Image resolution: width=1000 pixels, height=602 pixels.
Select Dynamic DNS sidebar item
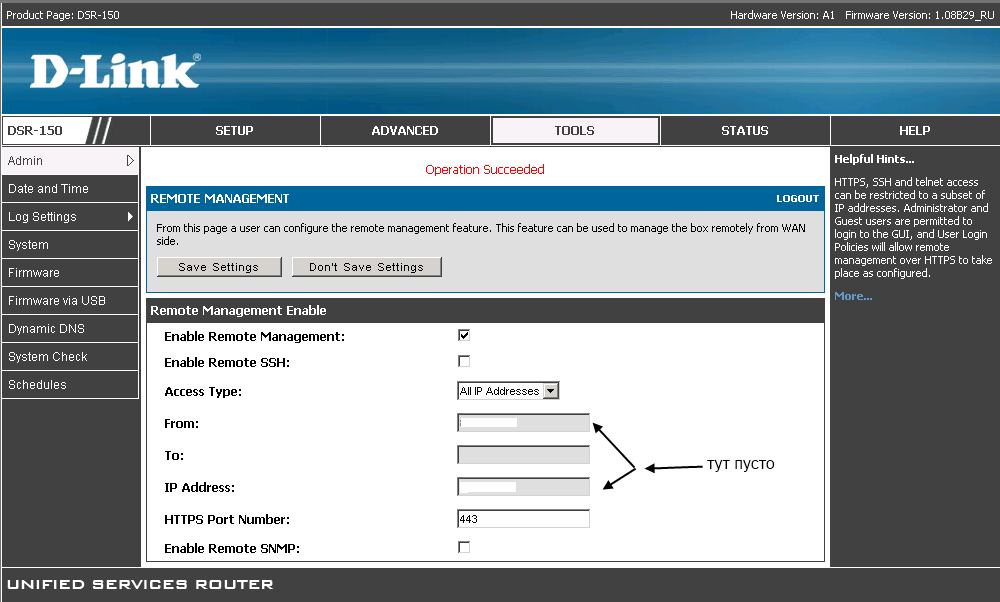(x=46, y=328)
